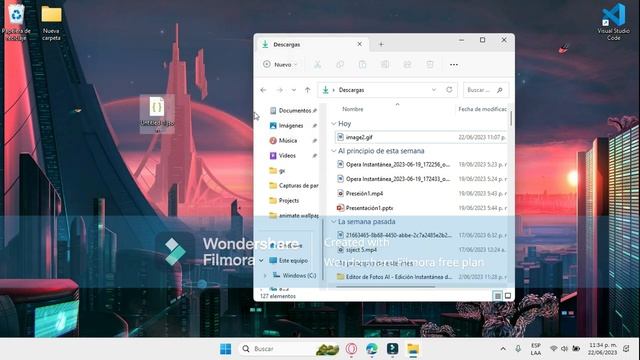This screenshot has height=360, width=640.
Task: Select the Nueva carpeta desktop folder
Action: tap(51, 22)
